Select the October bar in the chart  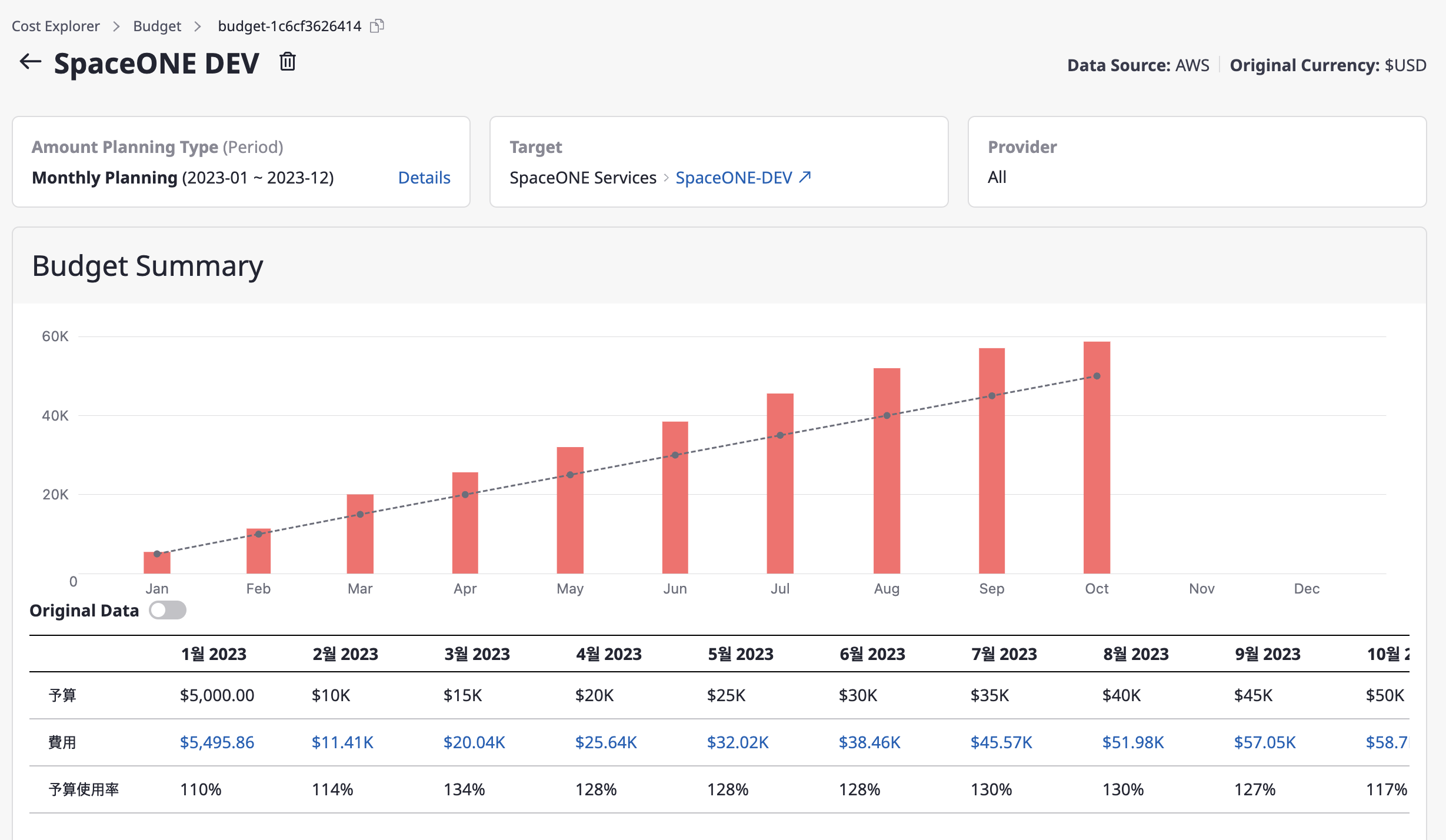1097,458
